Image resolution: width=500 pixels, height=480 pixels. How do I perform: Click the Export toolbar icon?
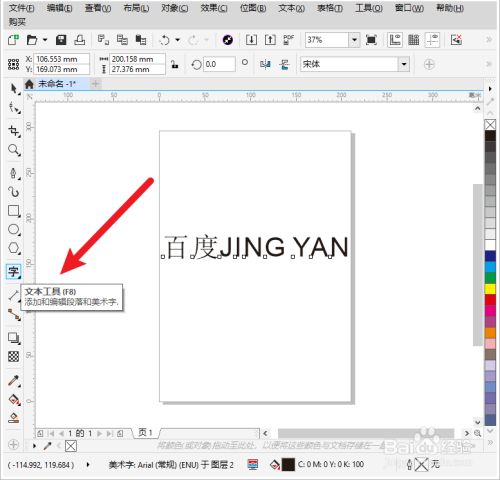click(x=270, y=40)
